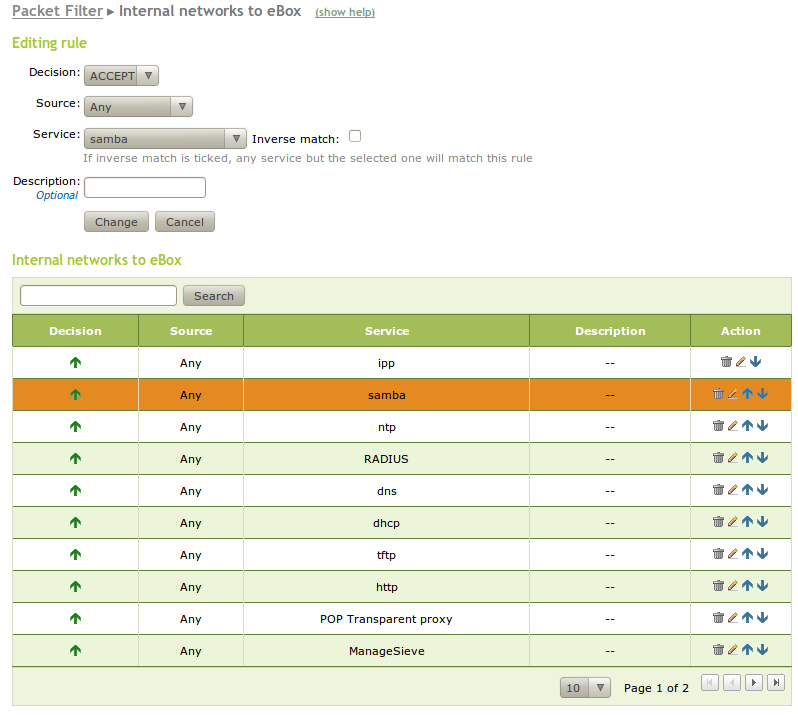Image resolution: width=798 pixels, height=715 pixels.
Task: Edit the tftp rule
Action: [733, 554]
